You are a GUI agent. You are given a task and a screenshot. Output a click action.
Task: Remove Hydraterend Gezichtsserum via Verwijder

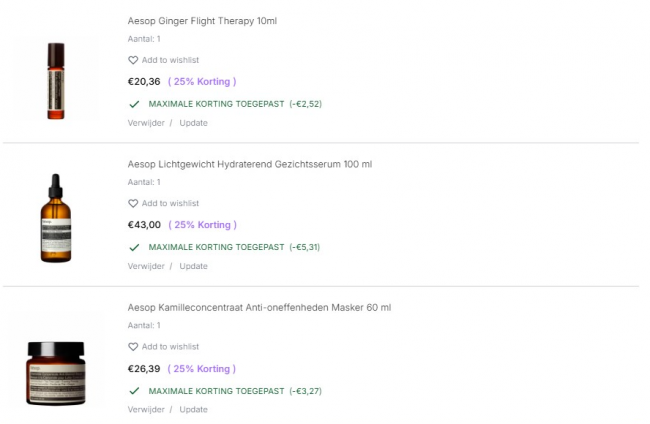[x=146, y=266]
